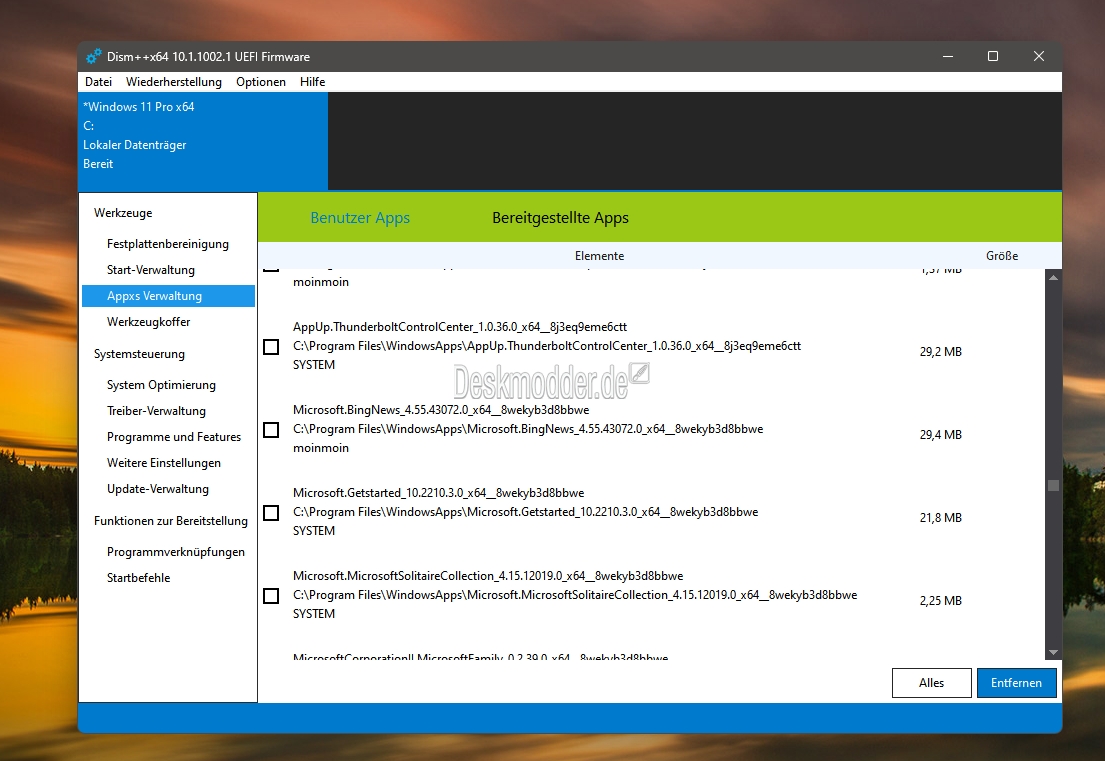The image size is (1105, 761).
Task: Click the Alles button
Action: [x=932, y=683]
